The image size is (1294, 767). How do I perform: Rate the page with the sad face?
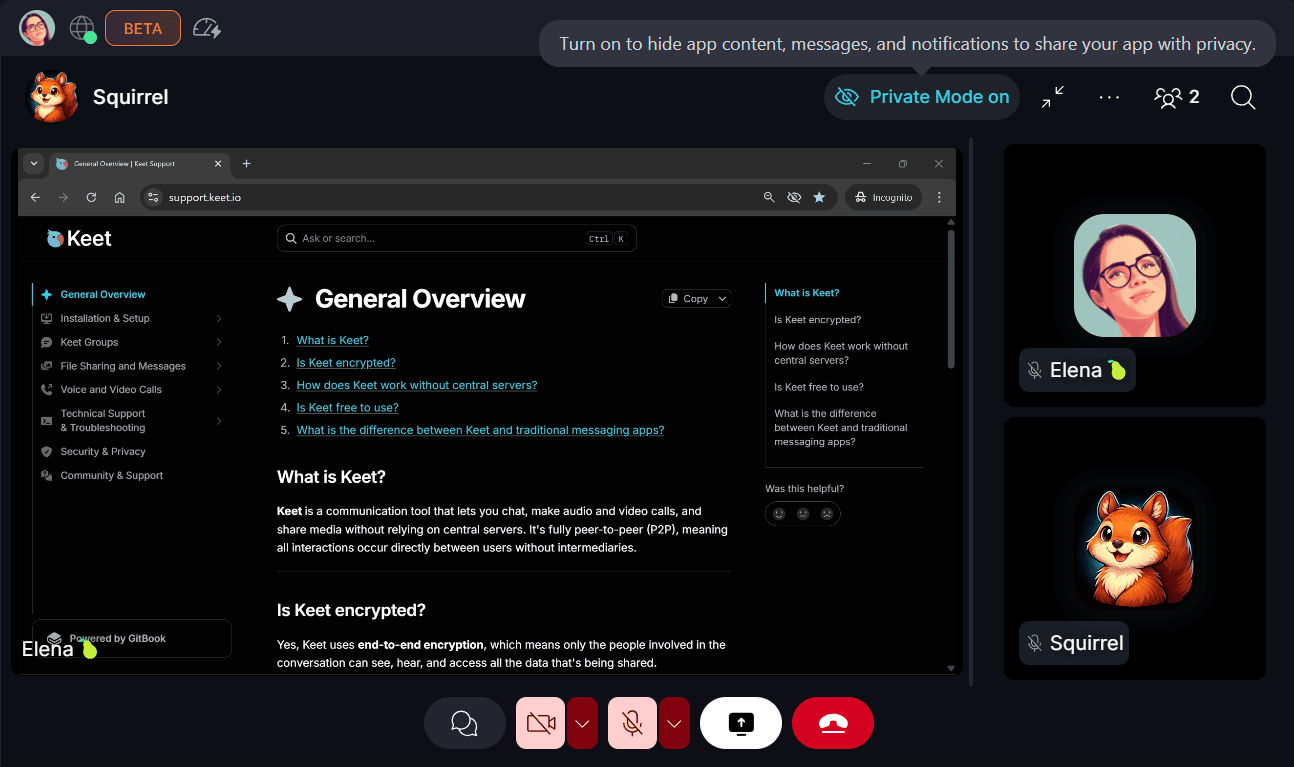click(827, 513)
